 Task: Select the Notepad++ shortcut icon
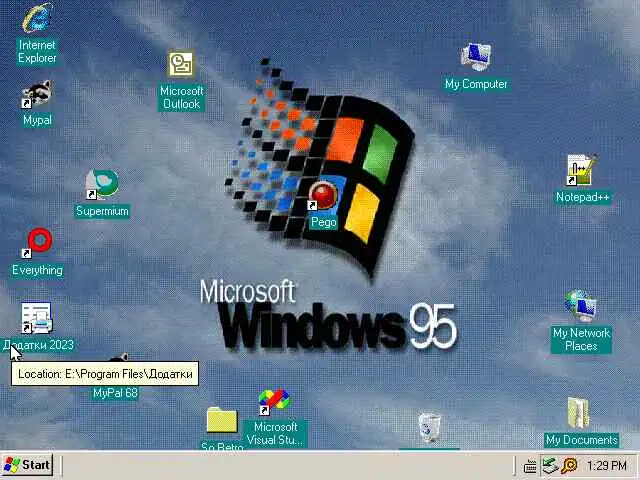(582, 169)
